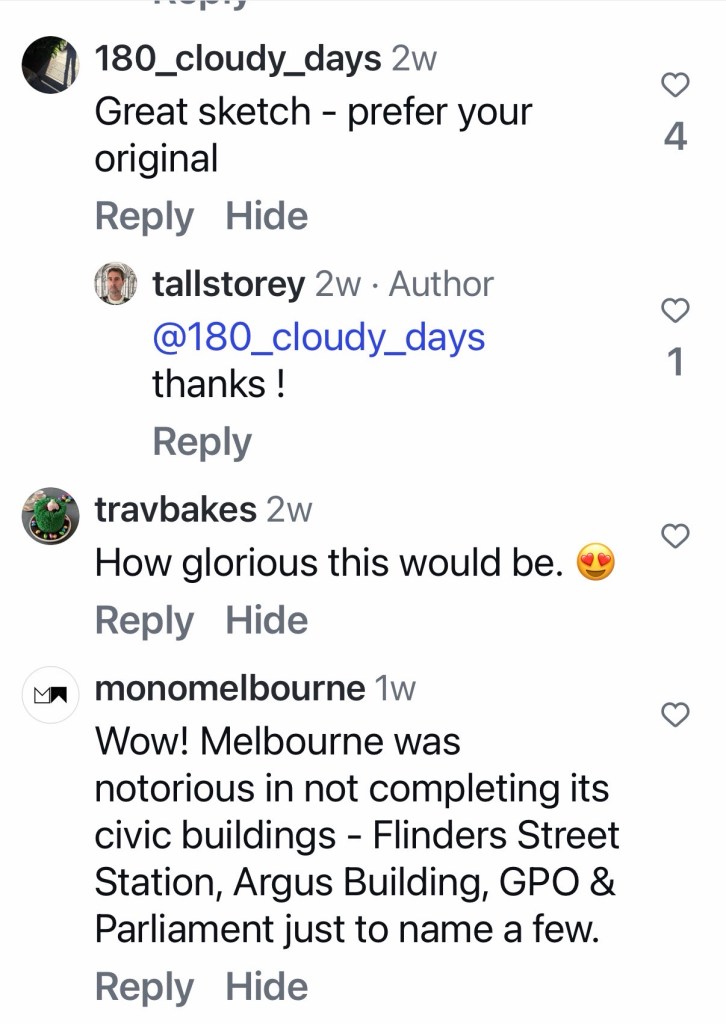Reply to the 180_cloudy_days comment
The width and height of the screenshot is (726, 1024).
(144, 217)
